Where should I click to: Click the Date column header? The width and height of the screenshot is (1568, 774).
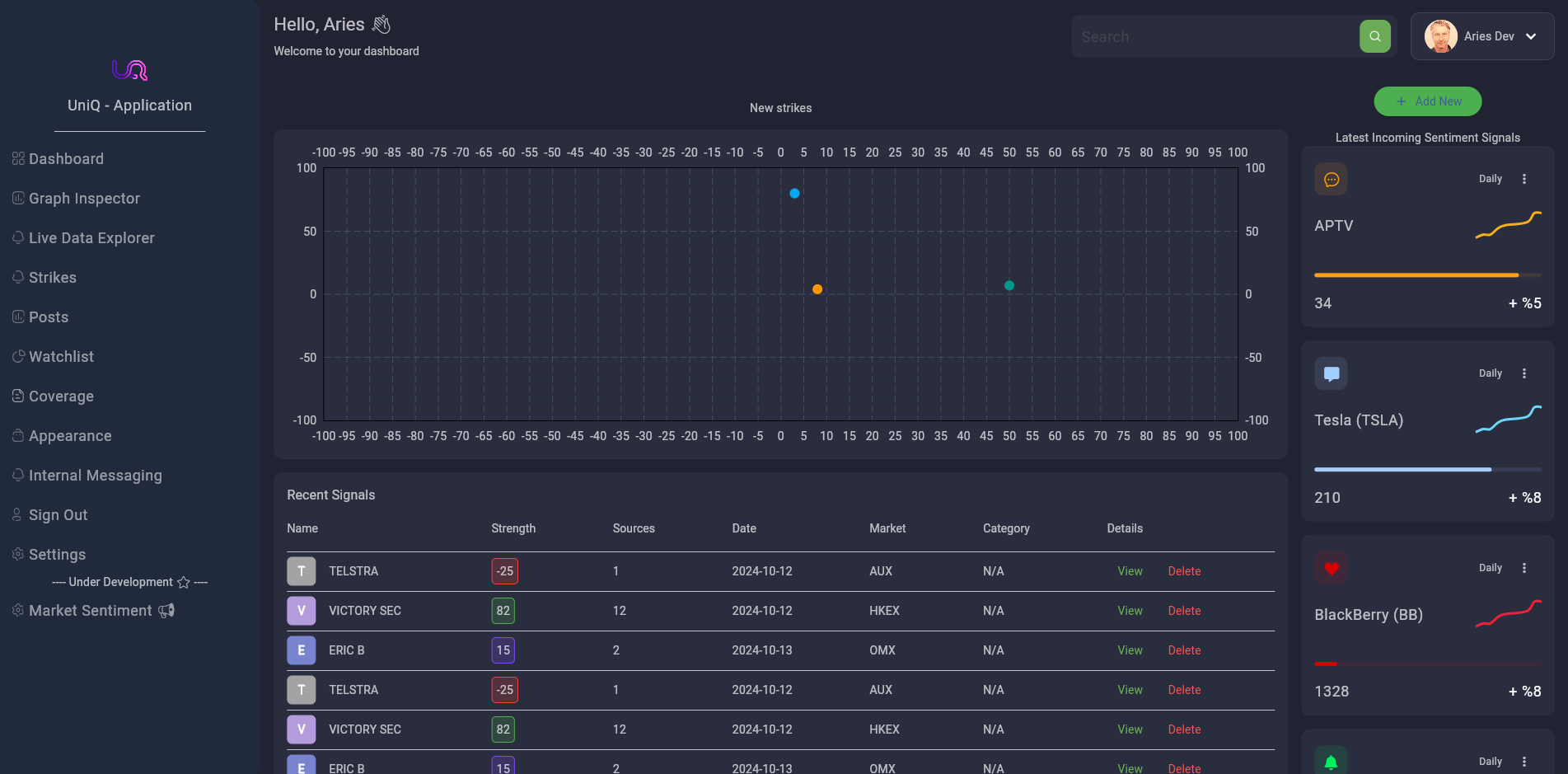744,528
